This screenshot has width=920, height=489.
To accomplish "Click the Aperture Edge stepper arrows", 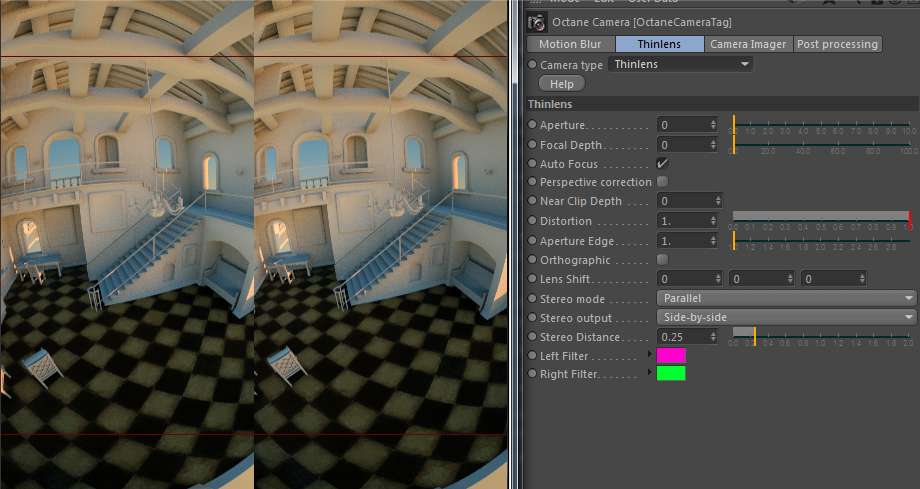I will pyautogui.click(x=713, y=241).
